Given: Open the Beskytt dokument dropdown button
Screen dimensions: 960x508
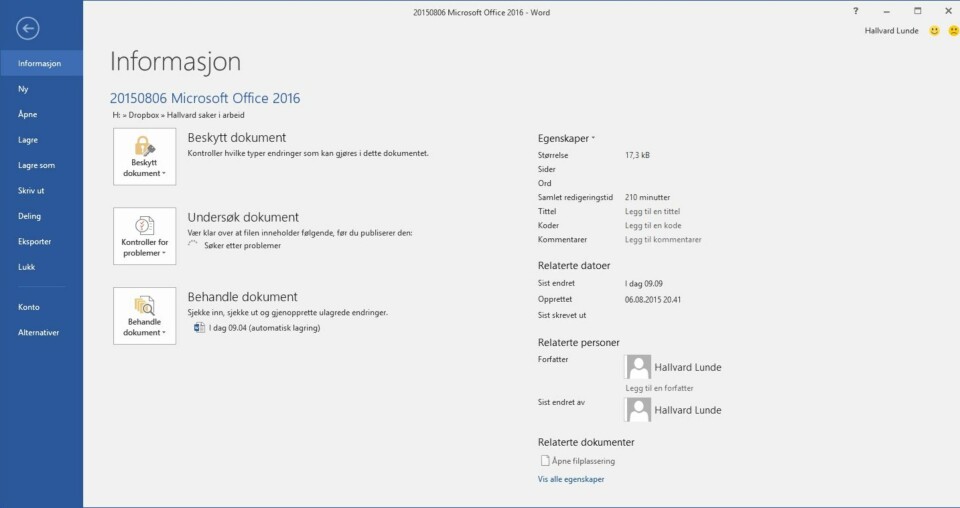Looking at the screenshot, I should (145, 157).
